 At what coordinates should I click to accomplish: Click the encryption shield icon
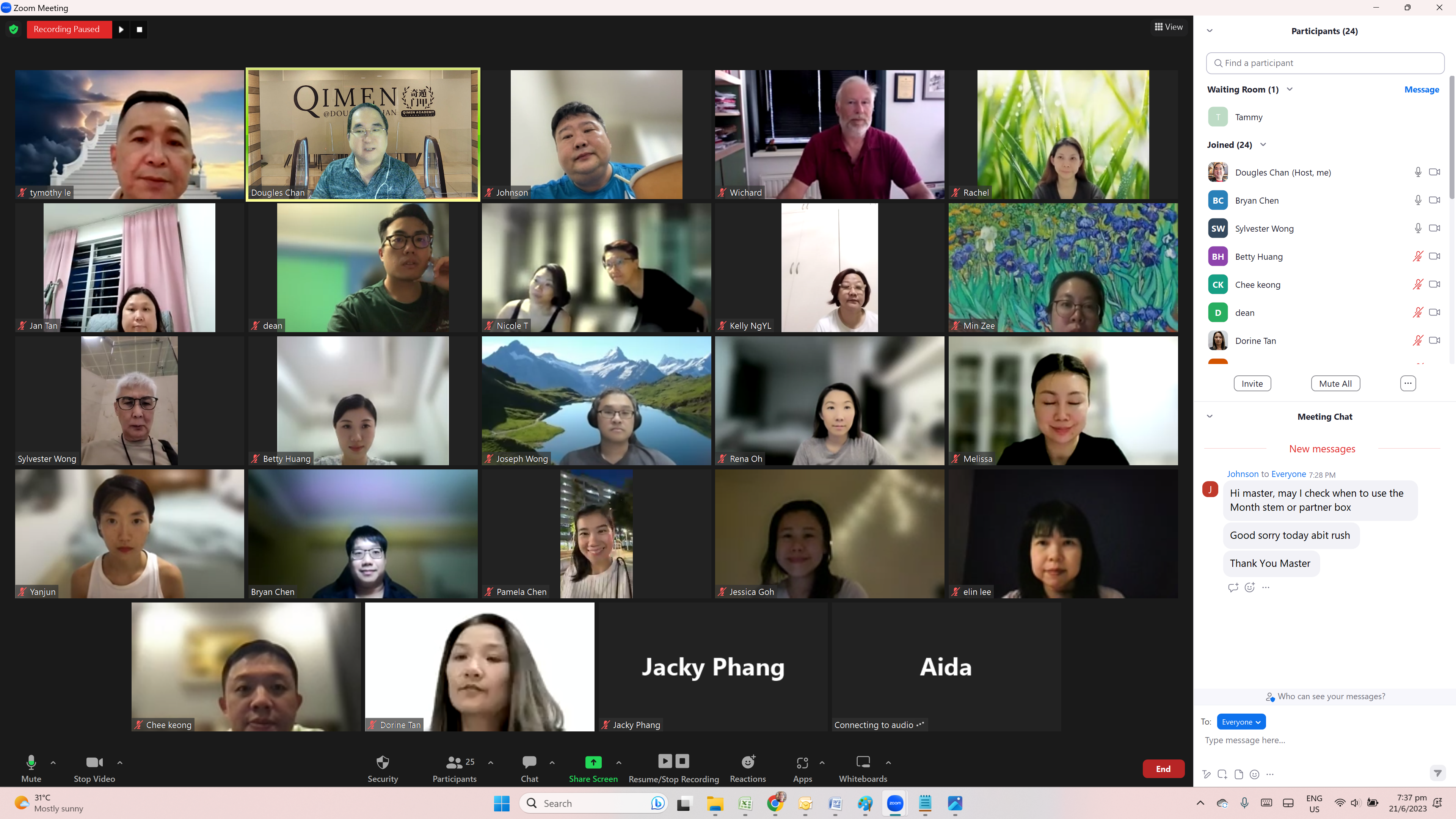click(14, 29)
